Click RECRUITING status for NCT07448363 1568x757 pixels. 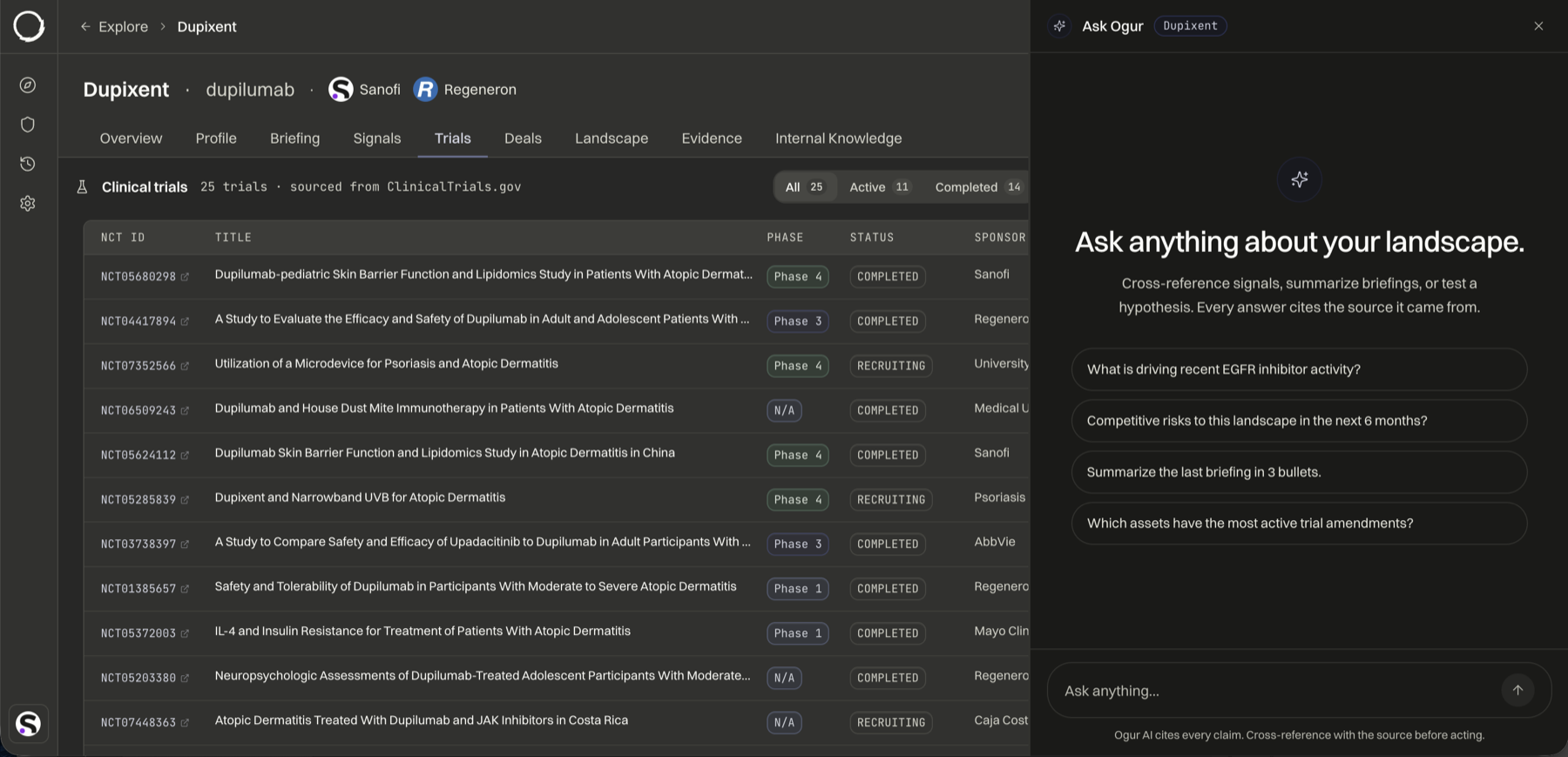891,723
